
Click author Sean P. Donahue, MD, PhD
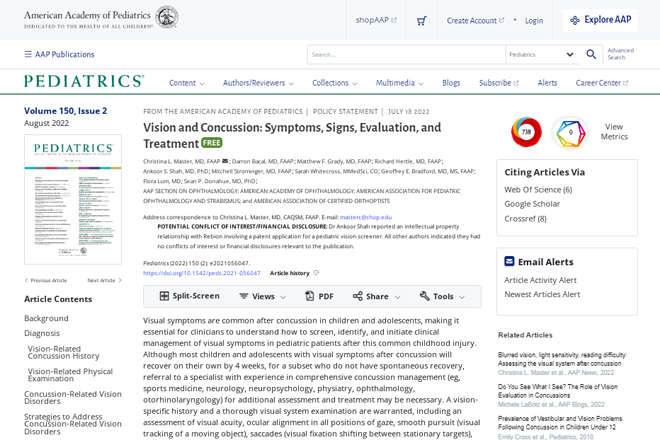click(219, 181)
